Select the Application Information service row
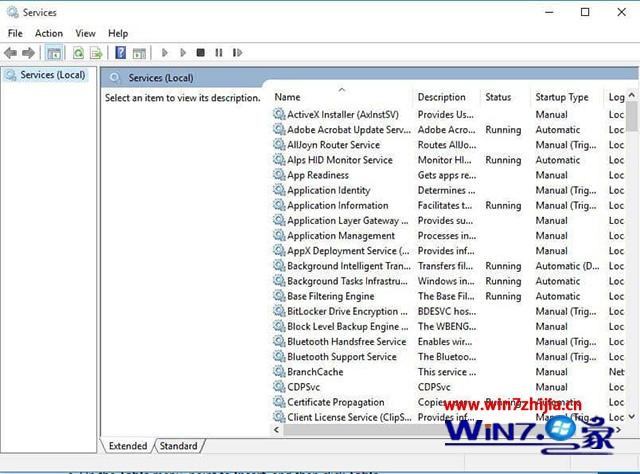The width and height of the screenshot is (640, 474). pyautogui.click(x=449, y=205)
